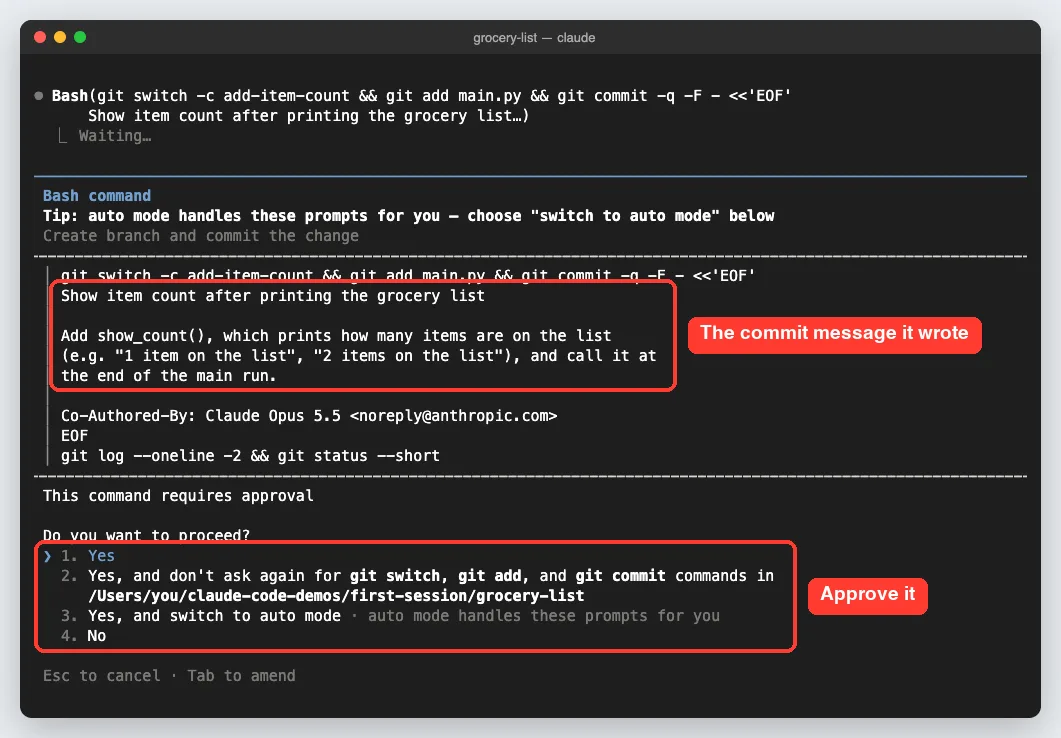Select option 4 "No"
1061x738 pixels.
(83, 635)
